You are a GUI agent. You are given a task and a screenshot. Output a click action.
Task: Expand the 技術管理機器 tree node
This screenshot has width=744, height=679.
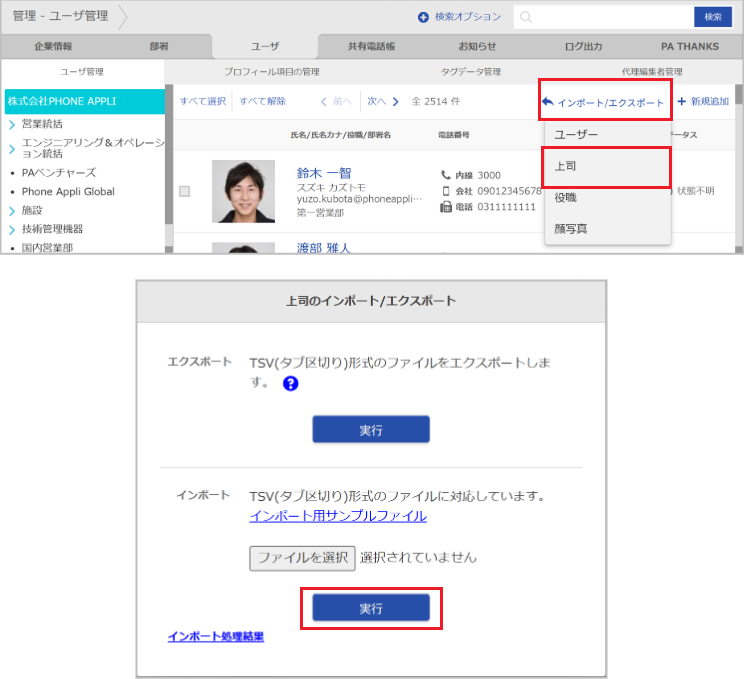(x=11, y=228)
